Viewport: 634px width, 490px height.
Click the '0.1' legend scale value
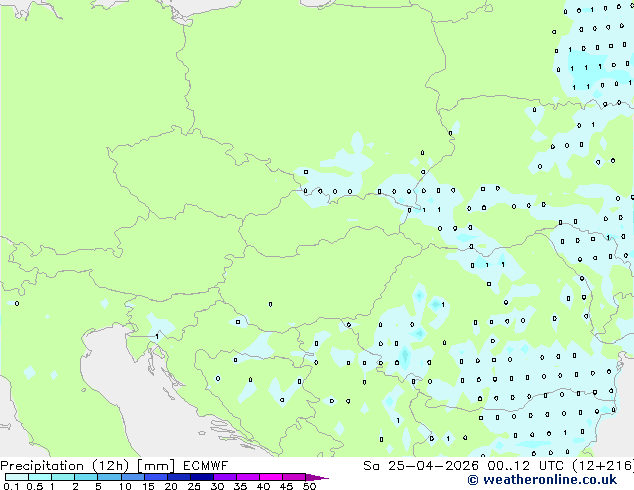point(11,486)
